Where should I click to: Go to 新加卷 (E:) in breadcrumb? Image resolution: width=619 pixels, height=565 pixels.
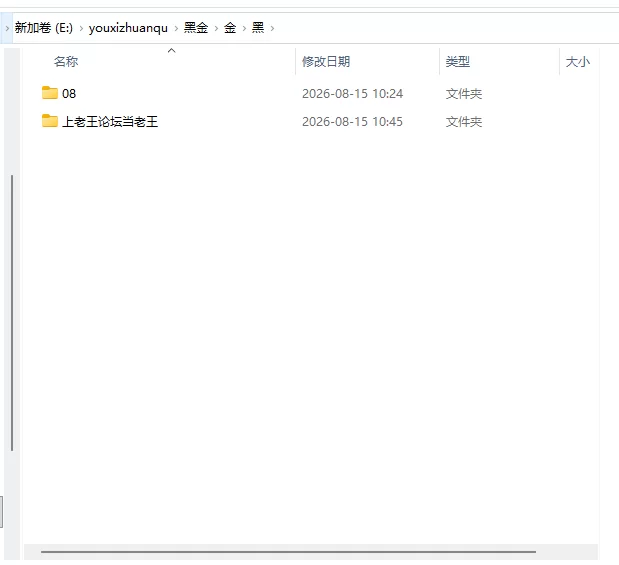tap(44, 28)
